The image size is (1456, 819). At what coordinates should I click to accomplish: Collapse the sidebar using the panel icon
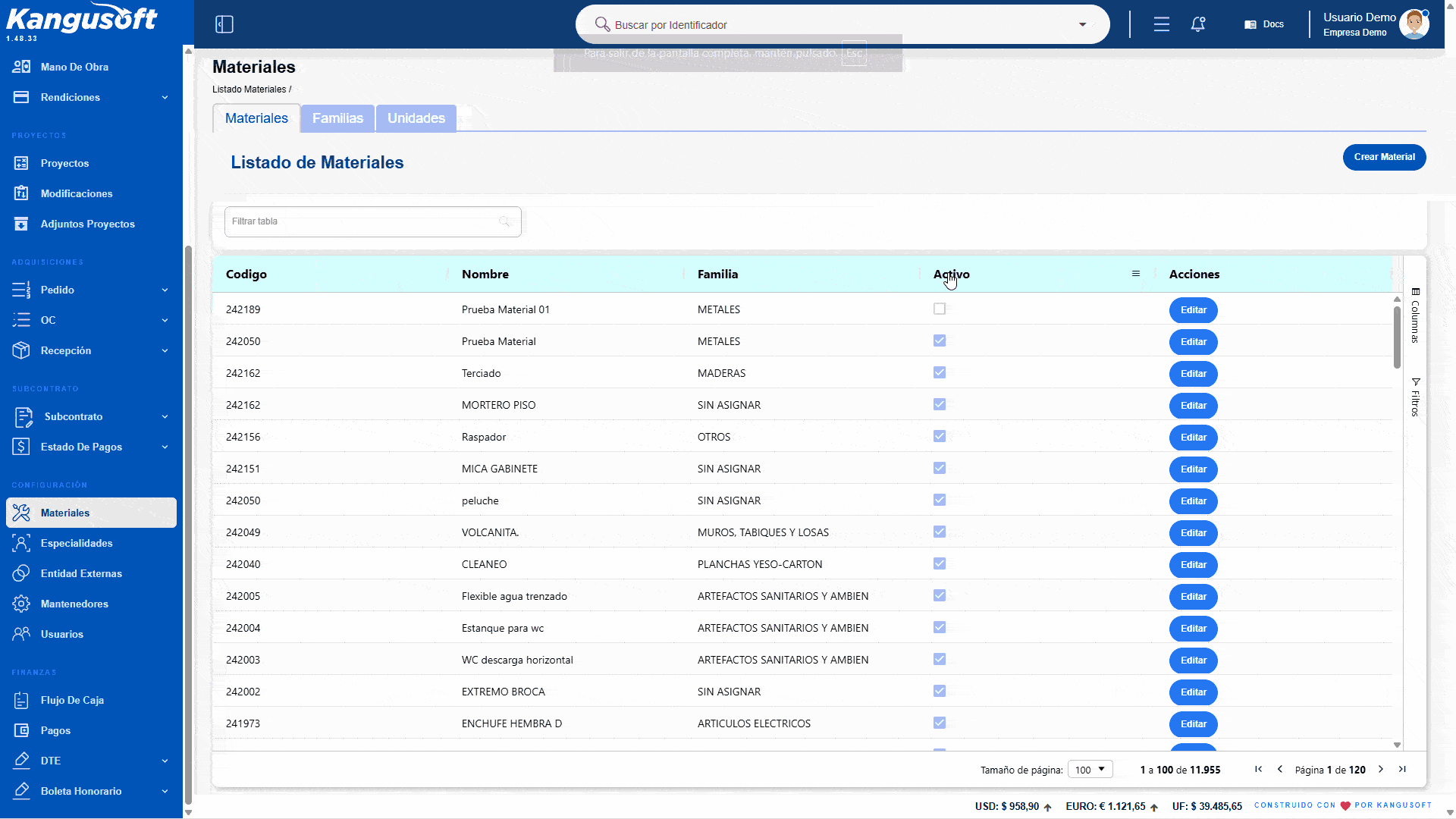[x=224, y=24]
